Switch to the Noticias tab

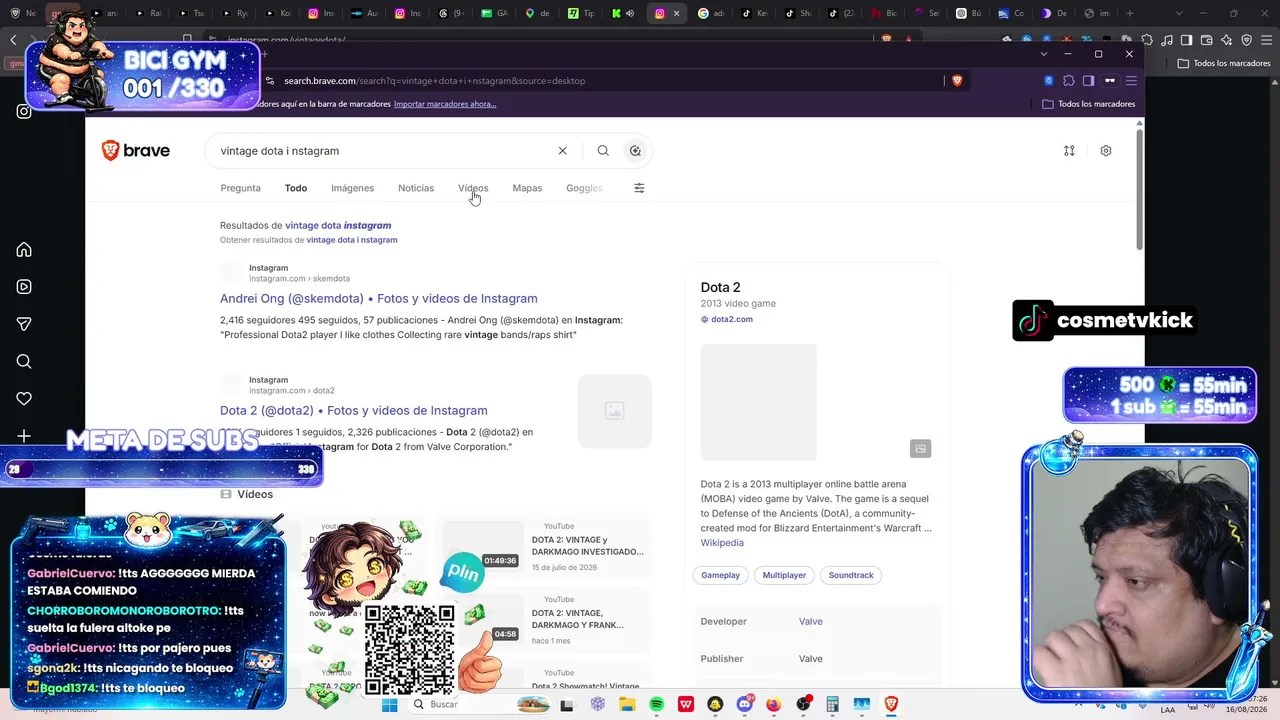click(x=416, y=188)
